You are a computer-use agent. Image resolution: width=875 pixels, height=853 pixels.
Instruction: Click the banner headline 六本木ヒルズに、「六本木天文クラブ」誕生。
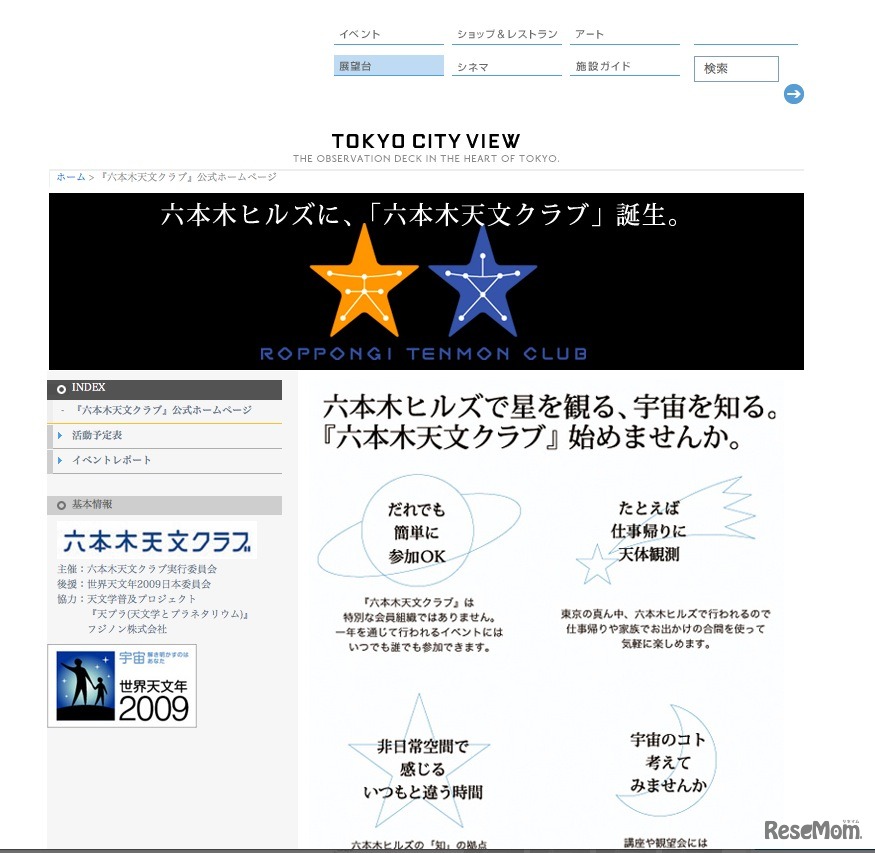pyautogui.click(x=420, y=215)
